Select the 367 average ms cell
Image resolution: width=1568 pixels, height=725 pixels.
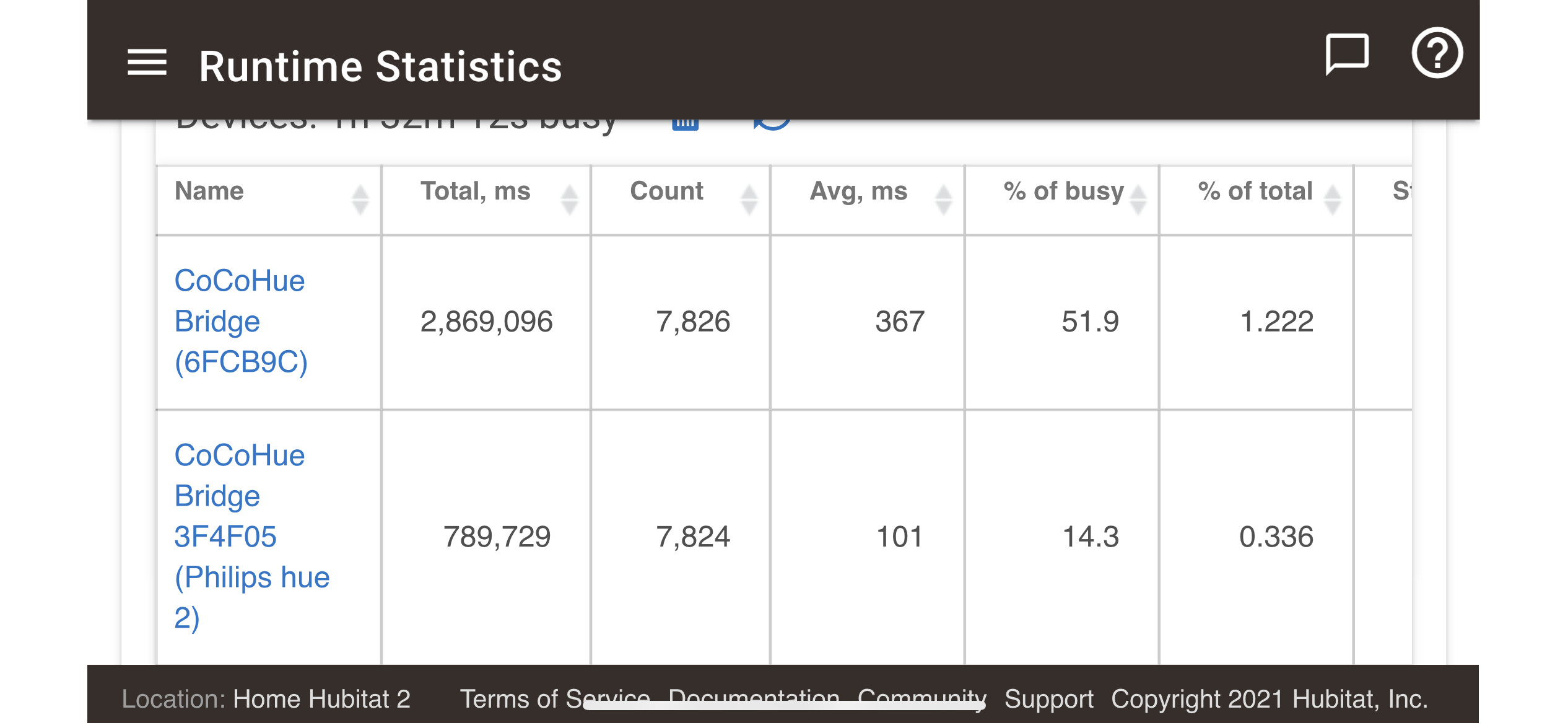click(x=868, y=322)
